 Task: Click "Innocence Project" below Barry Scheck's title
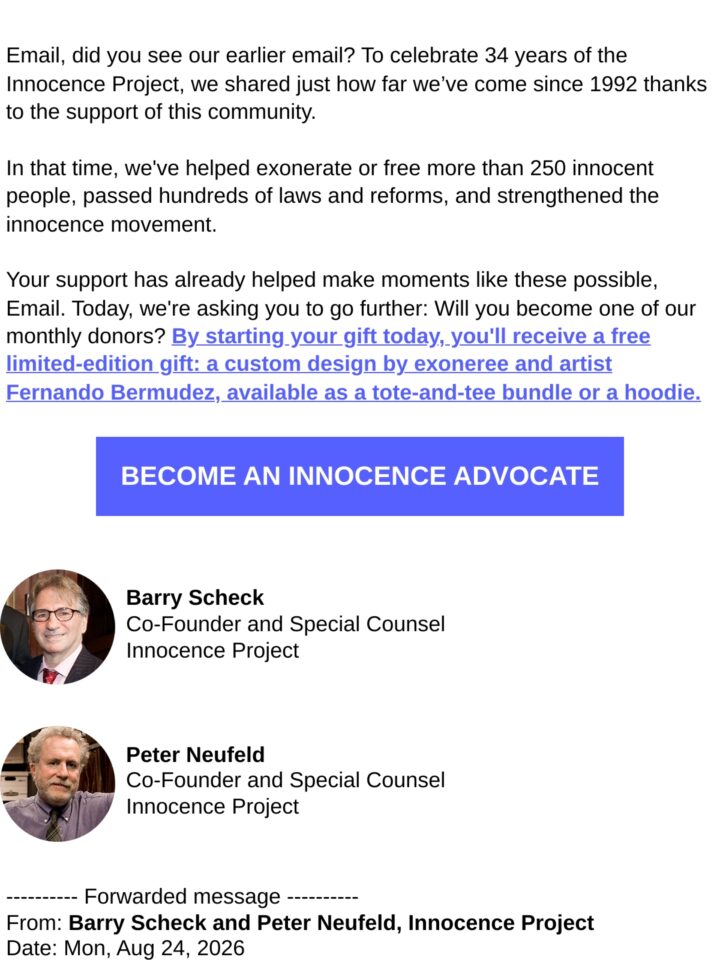click(x=212, y=650)
